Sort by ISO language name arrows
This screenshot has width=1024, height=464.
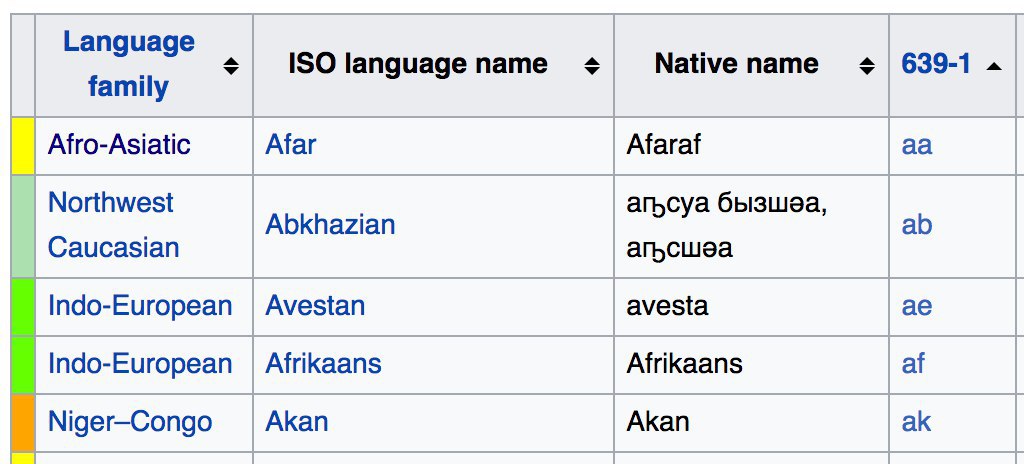[592, 66]
